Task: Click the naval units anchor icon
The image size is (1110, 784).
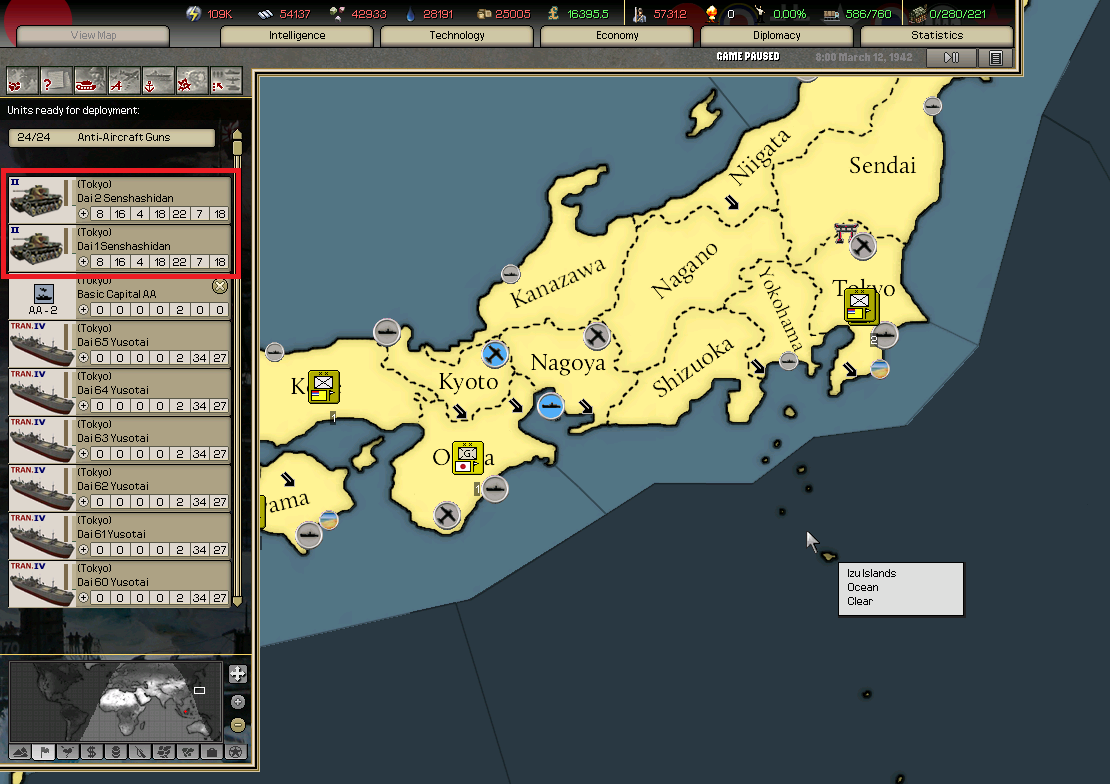Action: 157,79
